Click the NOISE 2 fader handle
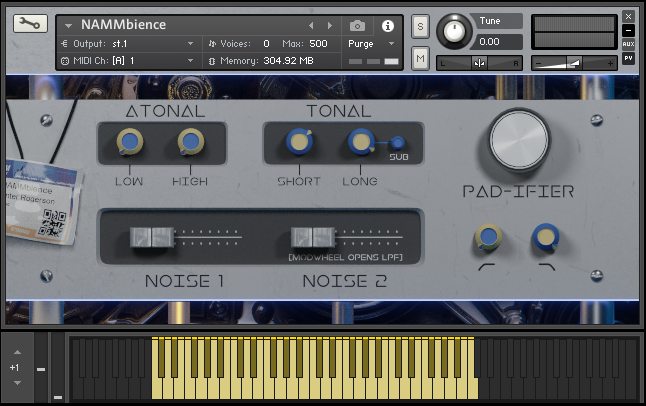646x406 pixels. (313, 237)
